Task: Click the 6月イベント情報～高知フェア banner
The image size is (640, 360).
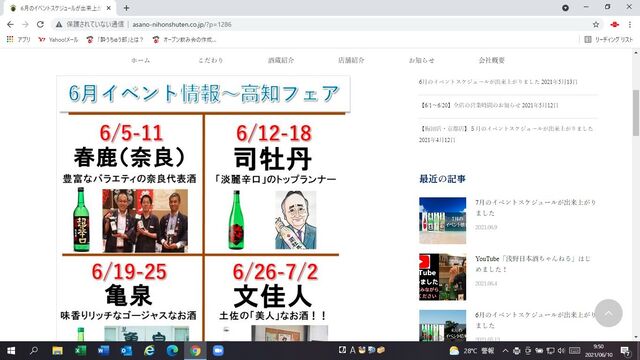Action: [x=204, y=94]
